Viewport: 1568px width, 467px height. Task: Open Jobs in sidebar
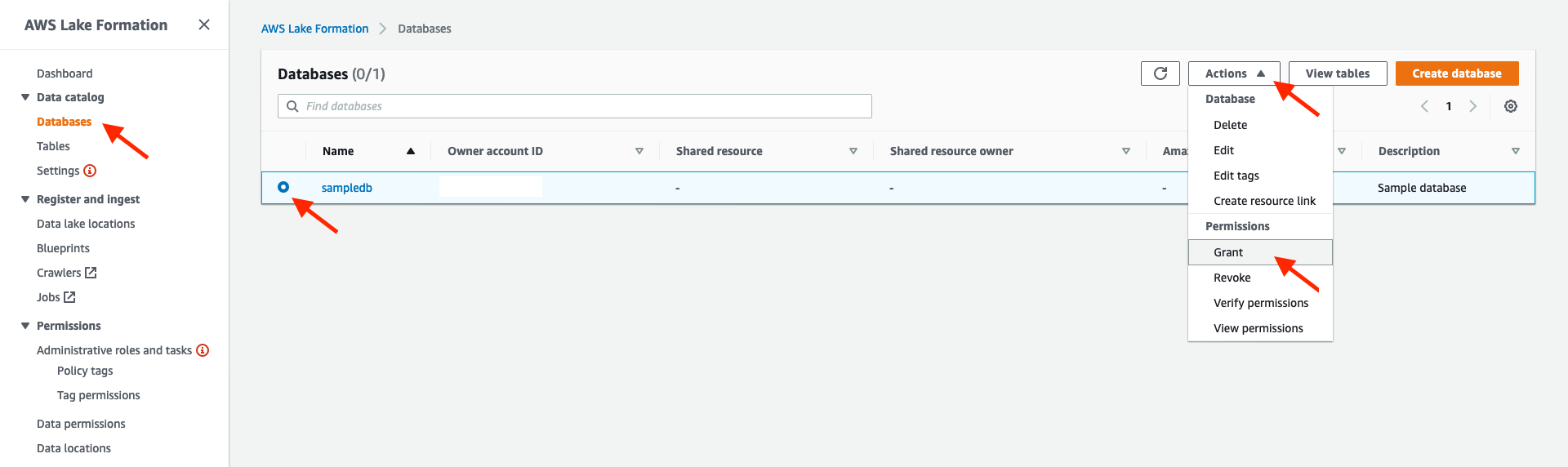pos(48,297)
